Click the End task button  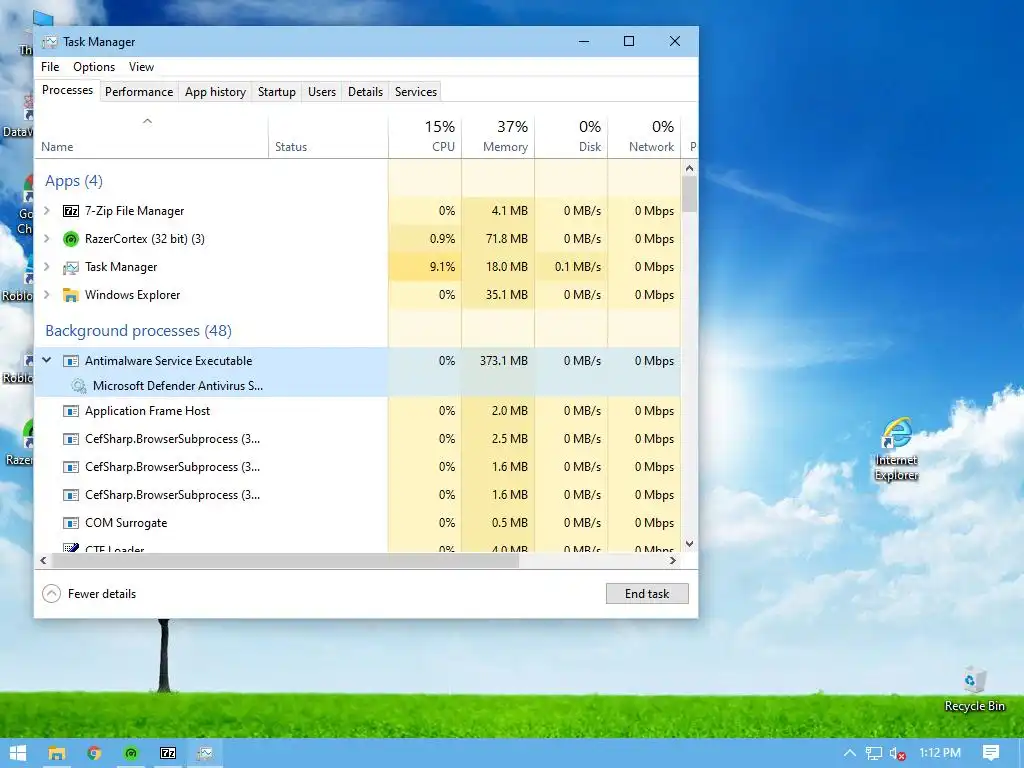click(647, 594)
